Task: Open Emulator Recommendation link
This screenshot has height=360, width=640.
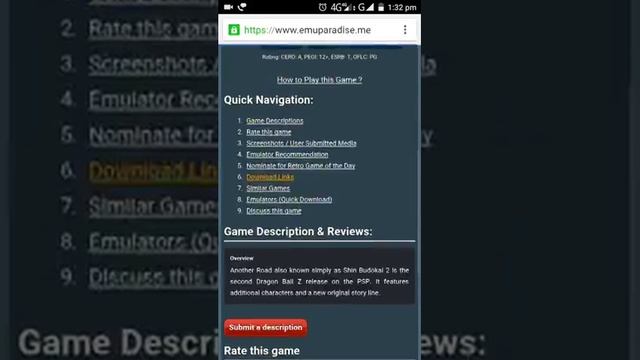Action: pyautogui.click(x=287, y=154)
